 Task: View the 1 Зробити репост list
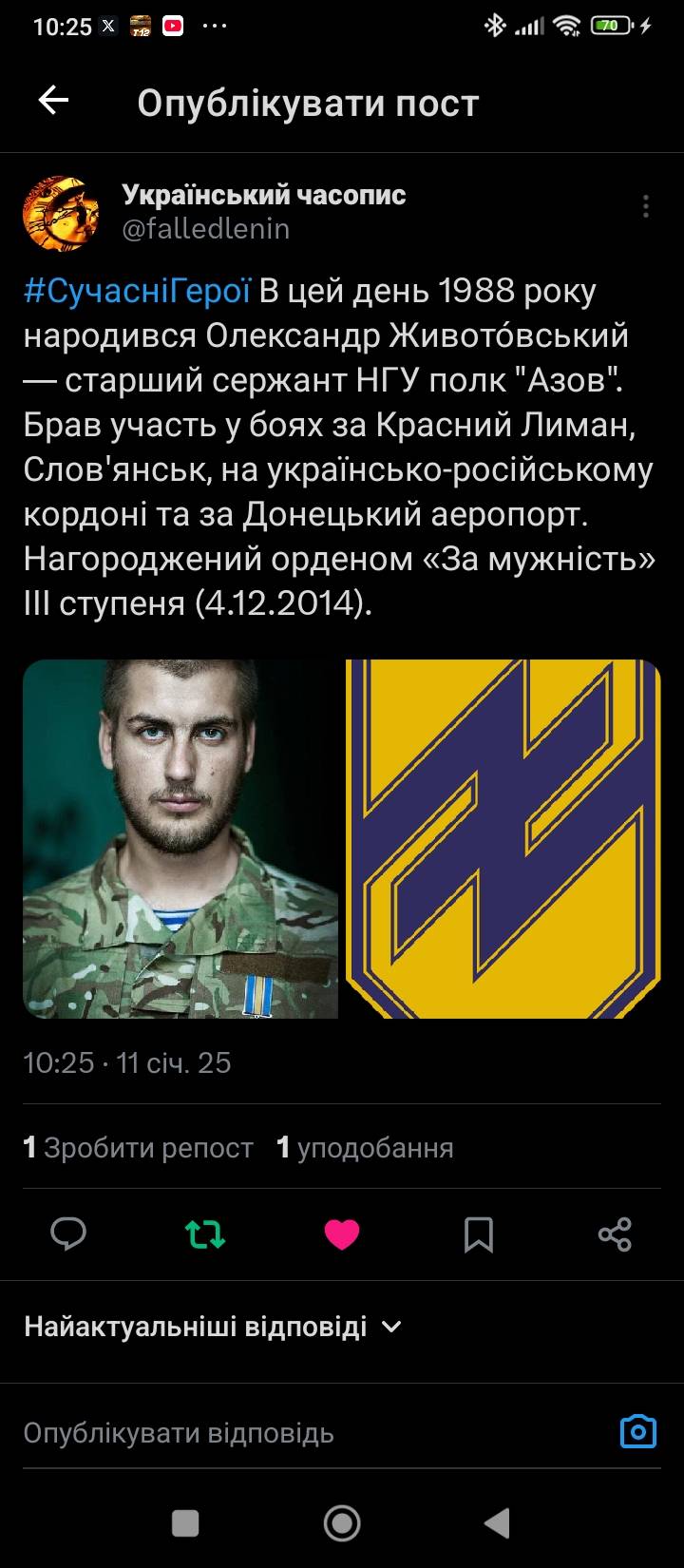[x=138, y=1148]
